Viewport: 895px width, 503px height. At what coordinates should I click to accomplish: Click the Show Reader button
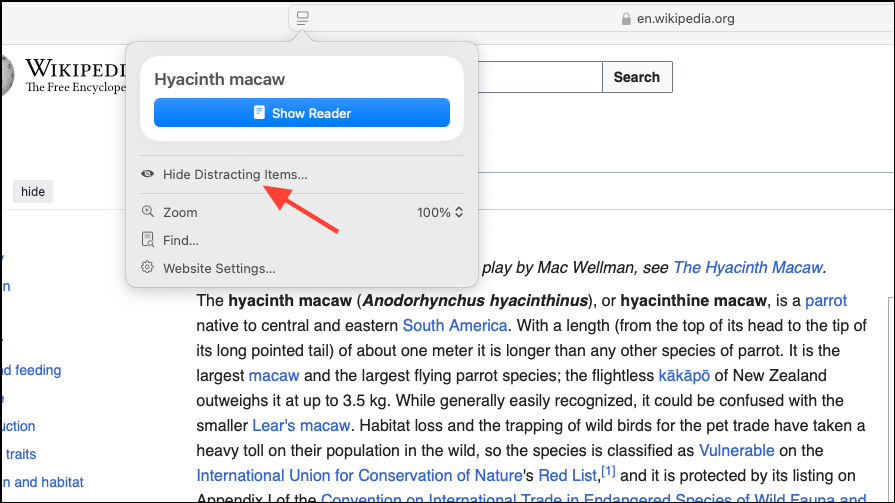[301, 112]
